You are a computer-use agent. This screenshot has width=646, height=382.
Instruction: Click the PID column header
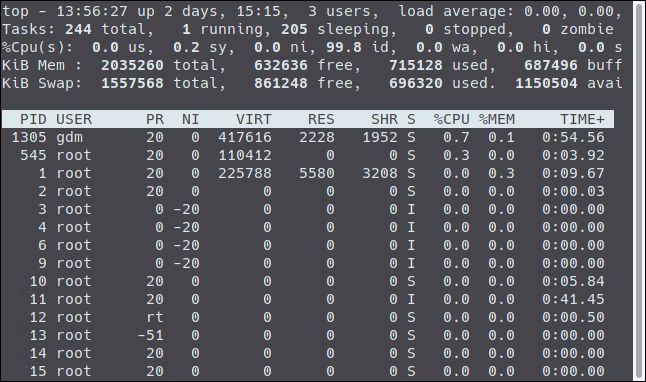[x=33, y=119]
